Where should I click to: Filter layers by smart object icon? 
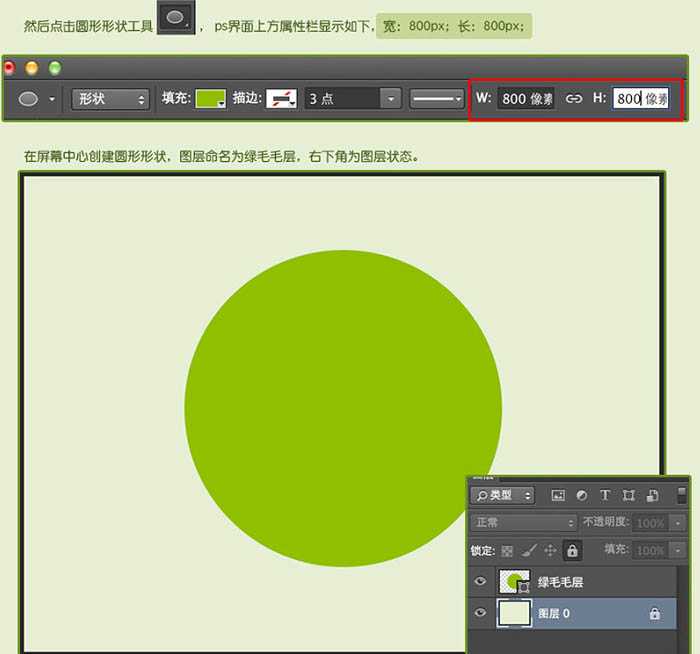653,495
